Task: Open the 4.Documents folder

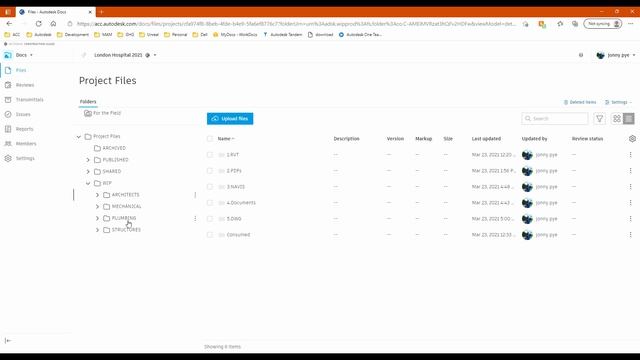Action: (x=241, y=203)
